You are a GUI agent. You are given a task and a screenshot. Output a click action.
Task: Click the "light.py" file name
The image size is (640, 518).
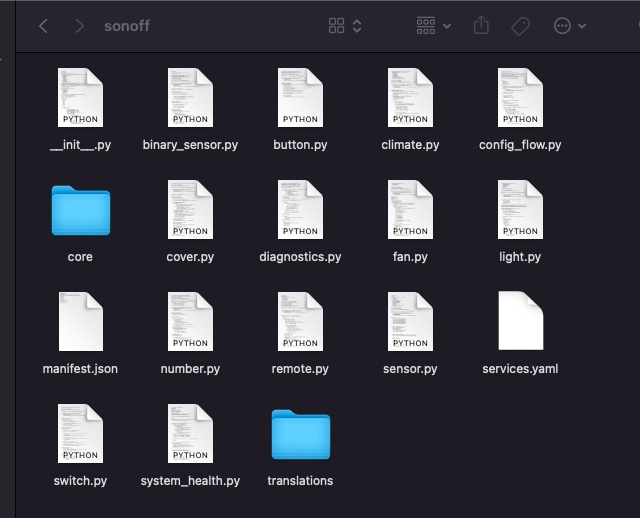520,257
